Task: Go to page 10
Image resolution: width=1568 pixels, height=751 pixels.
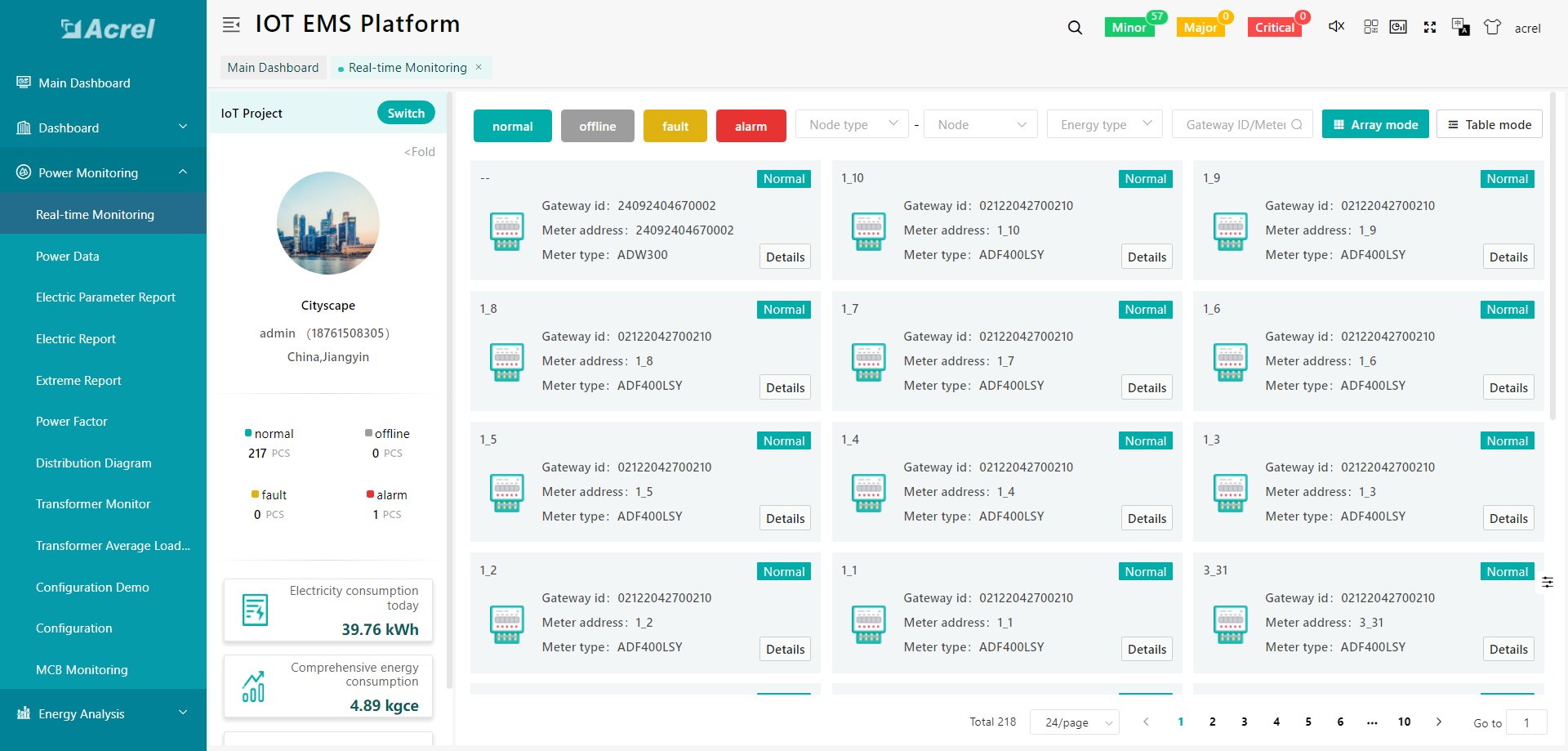Action: click(x=1404, y=722)
